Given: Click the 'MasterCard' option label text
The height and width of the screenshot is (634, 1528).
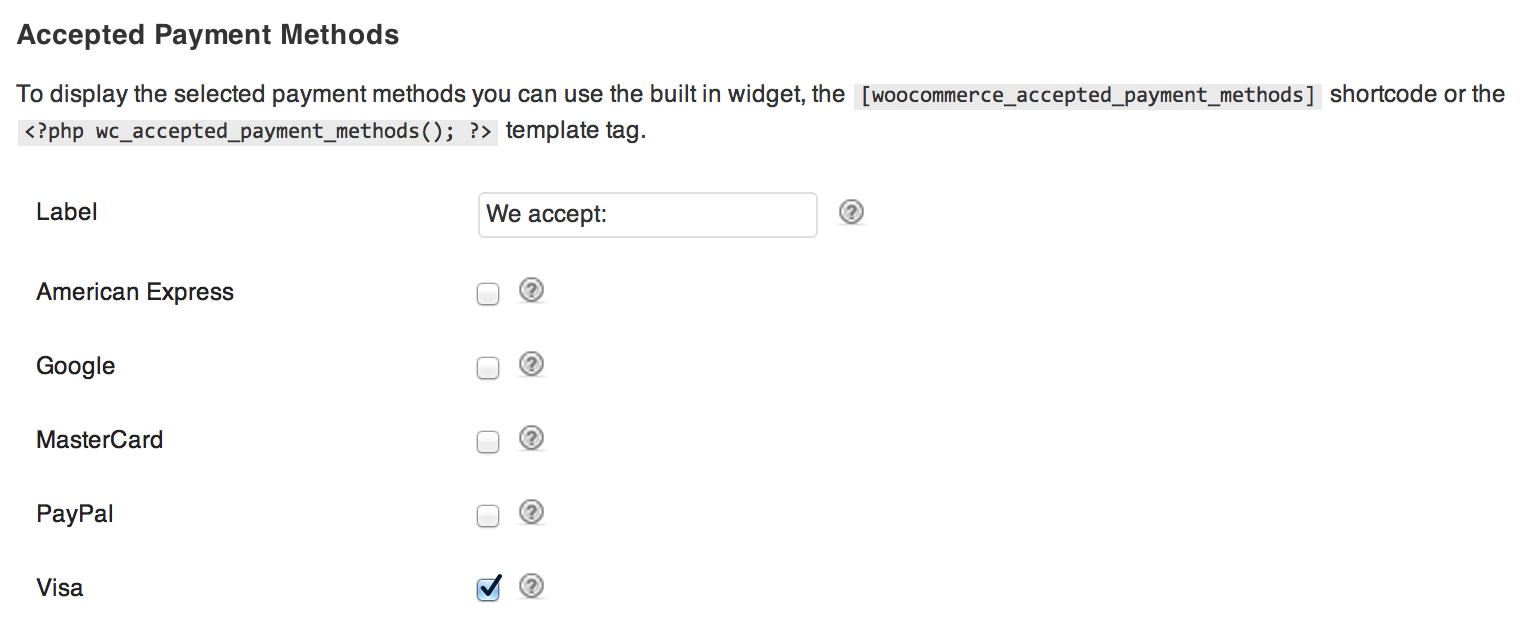Looking at the screenshot, I should click(x=100, y=440).
